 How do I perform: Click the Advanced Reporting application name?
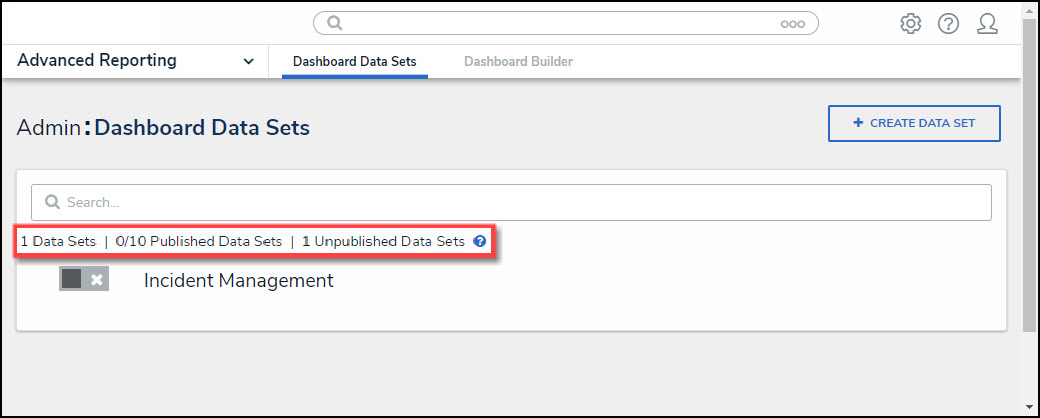coord(97,61)
